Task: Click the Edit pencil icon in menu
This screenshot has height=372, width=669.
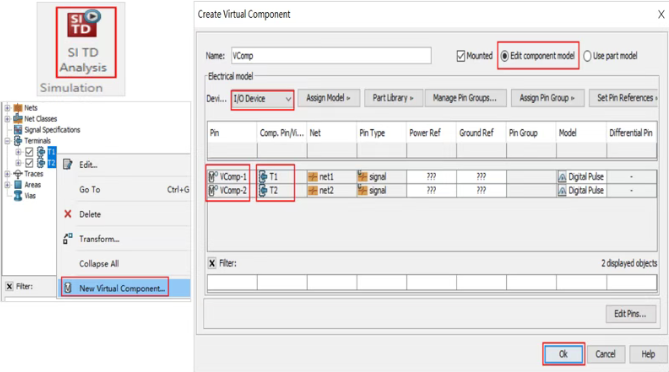Action: [68, 164]
